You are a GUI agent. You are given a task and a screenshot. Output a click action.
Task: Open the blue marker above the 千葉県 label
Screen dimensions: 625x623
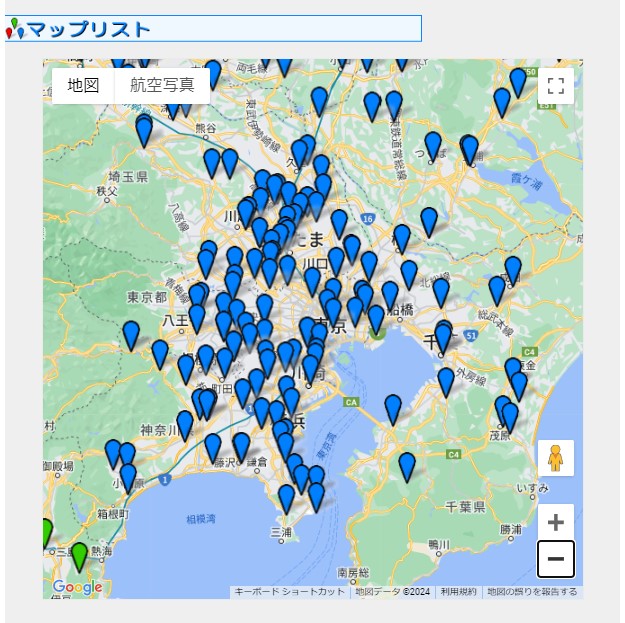pyautogui.click(x=407, y=466)
